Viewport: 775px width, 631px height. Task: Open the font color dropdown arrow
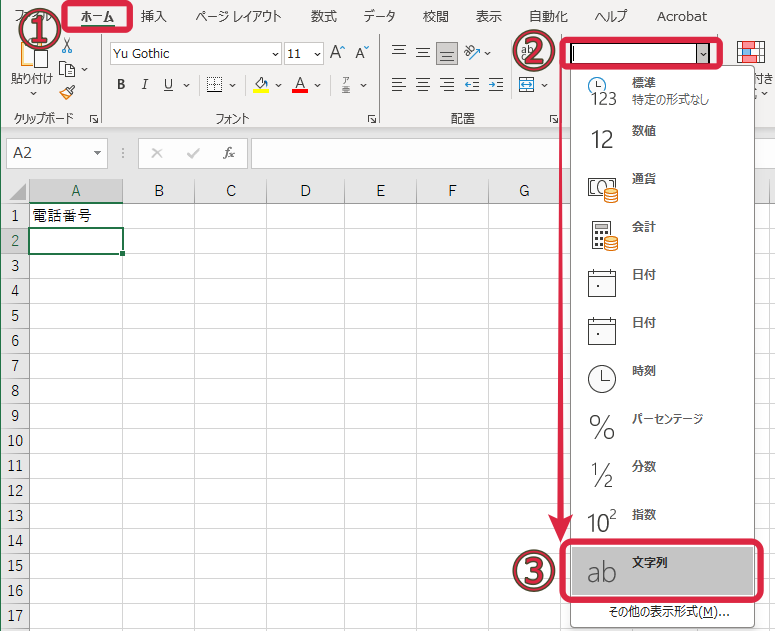[317, 85]
